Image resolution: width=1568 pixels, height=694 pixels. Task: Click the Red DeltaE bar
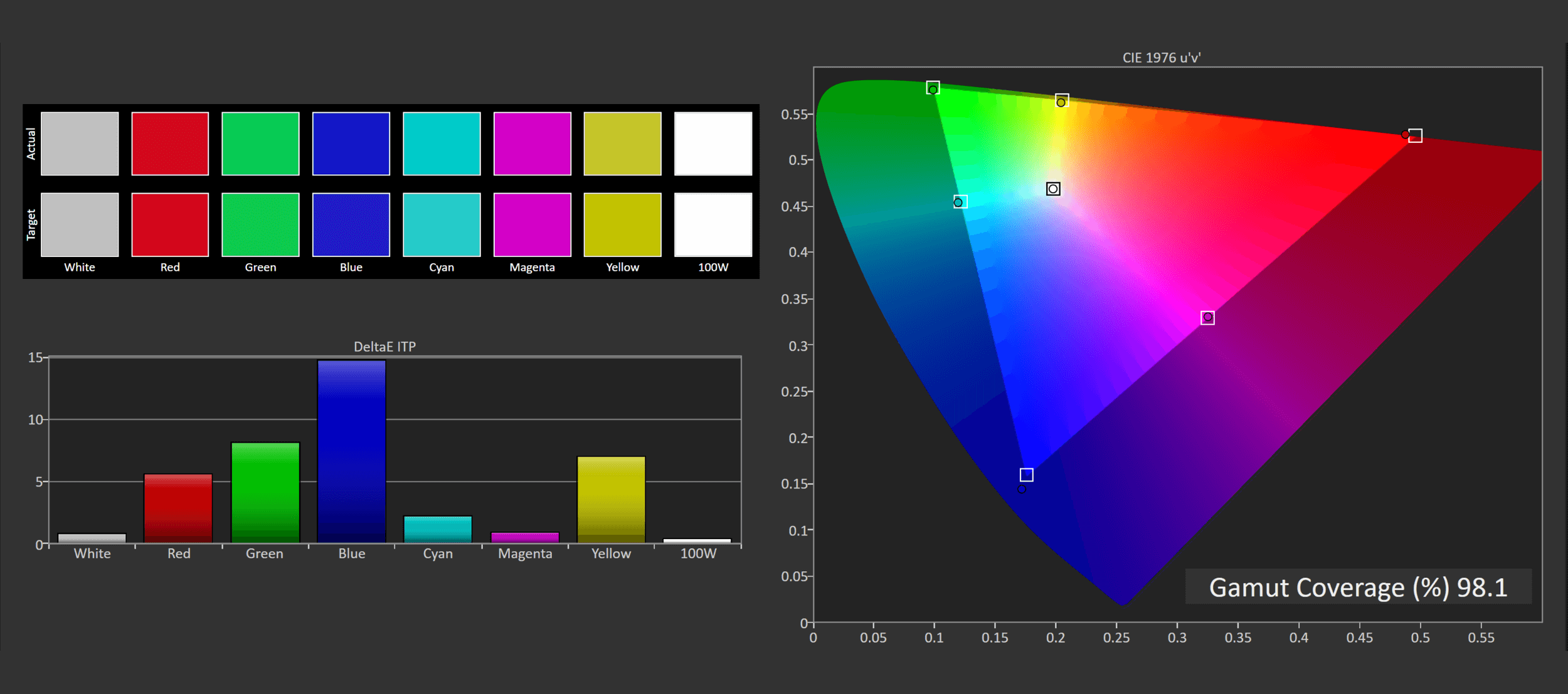point(178,508)
